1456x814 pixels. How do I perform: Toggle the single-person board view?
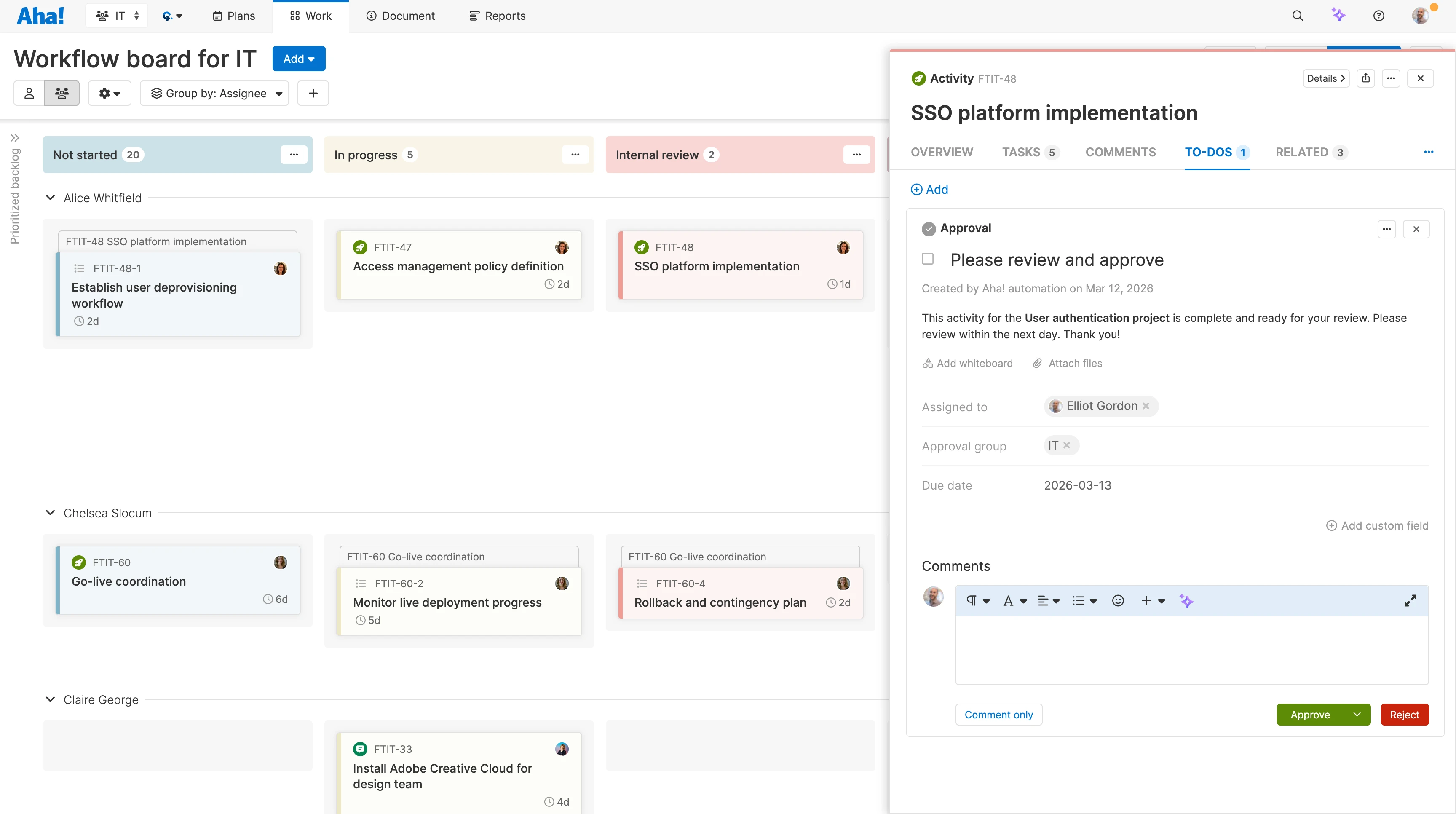coord(29,93)
